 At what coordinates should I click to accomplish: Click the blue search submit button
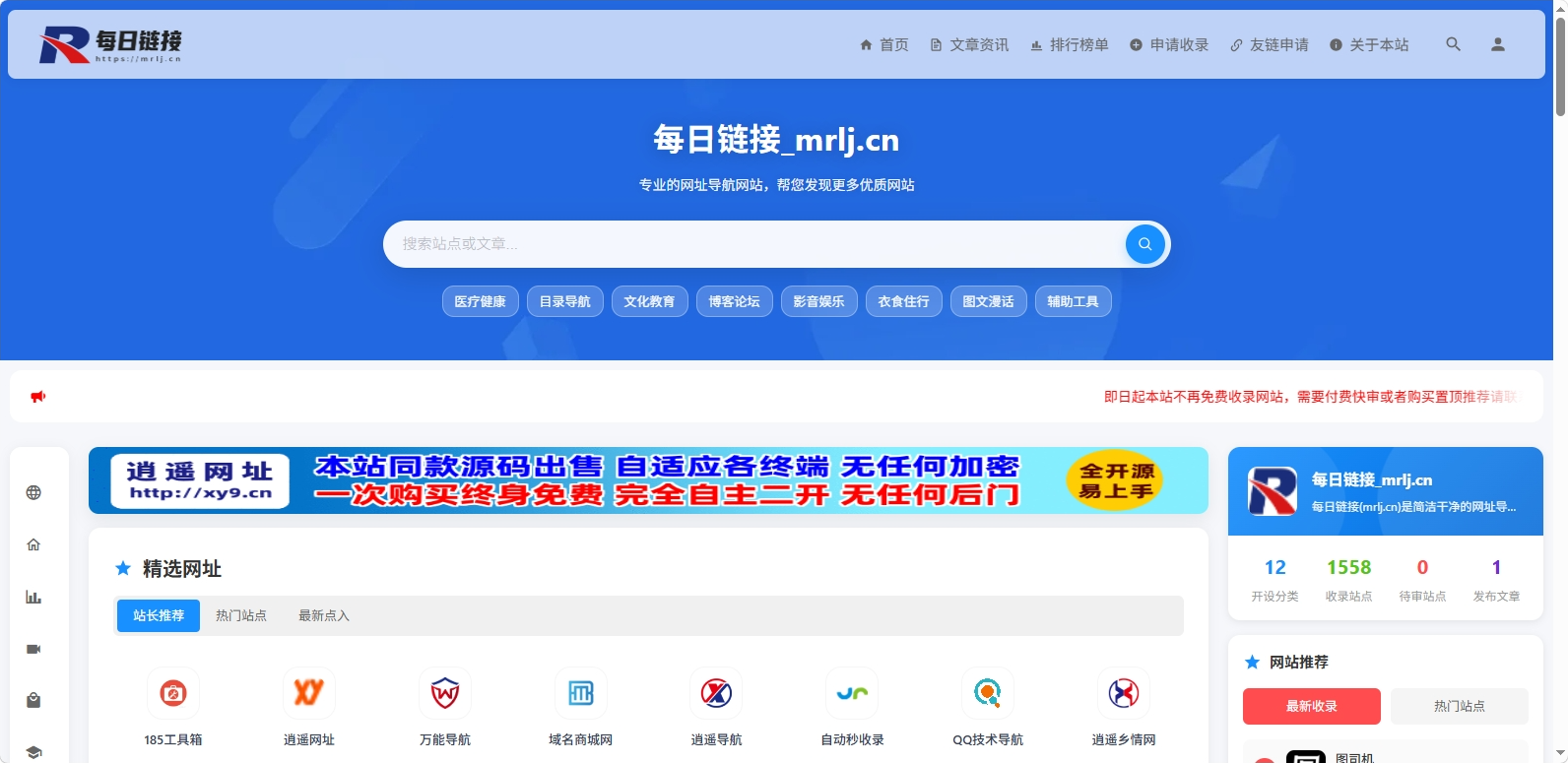pos(1144,244)
